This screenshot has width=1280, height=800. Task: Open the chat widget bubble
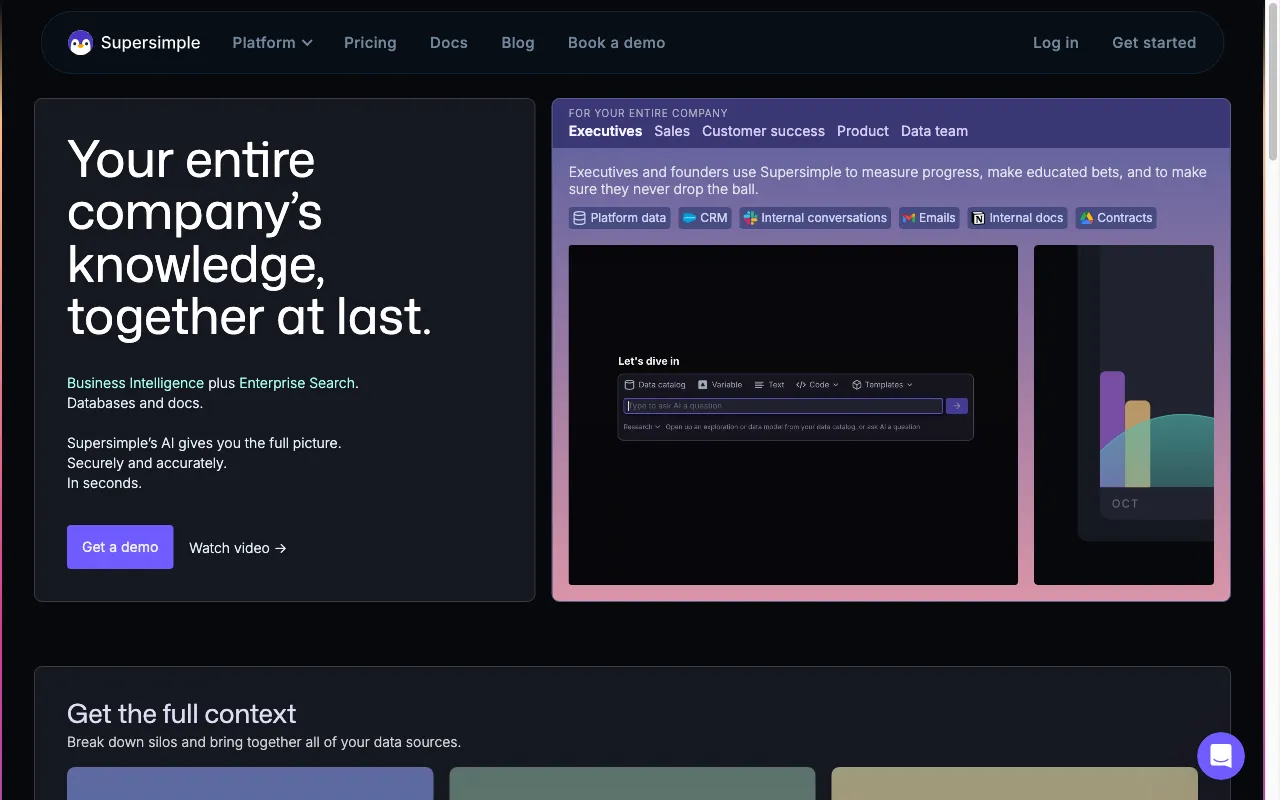point(1221,756)
